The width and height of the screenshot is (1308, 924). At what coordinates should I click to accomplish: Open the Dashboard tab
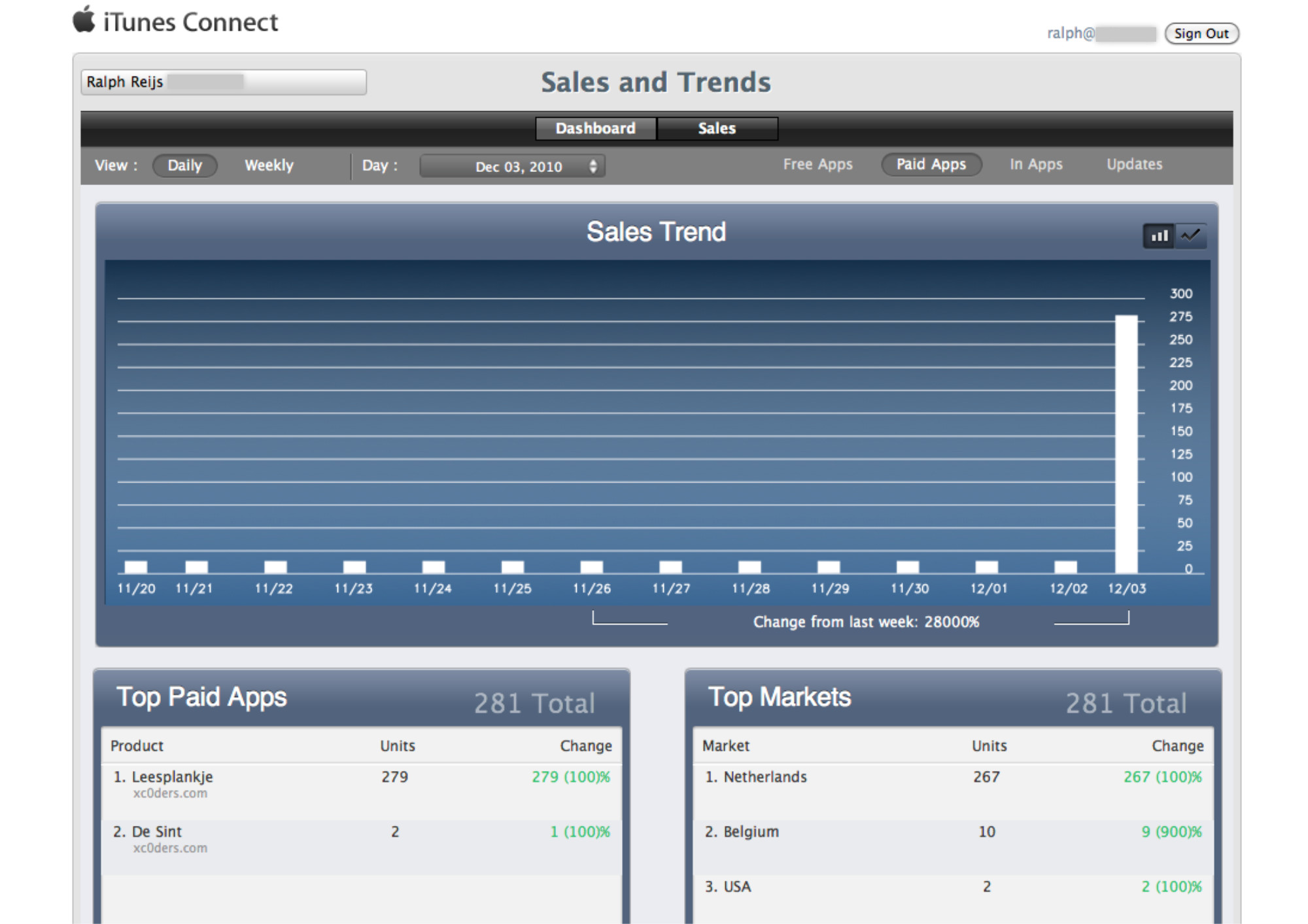(x=595, y=128)
